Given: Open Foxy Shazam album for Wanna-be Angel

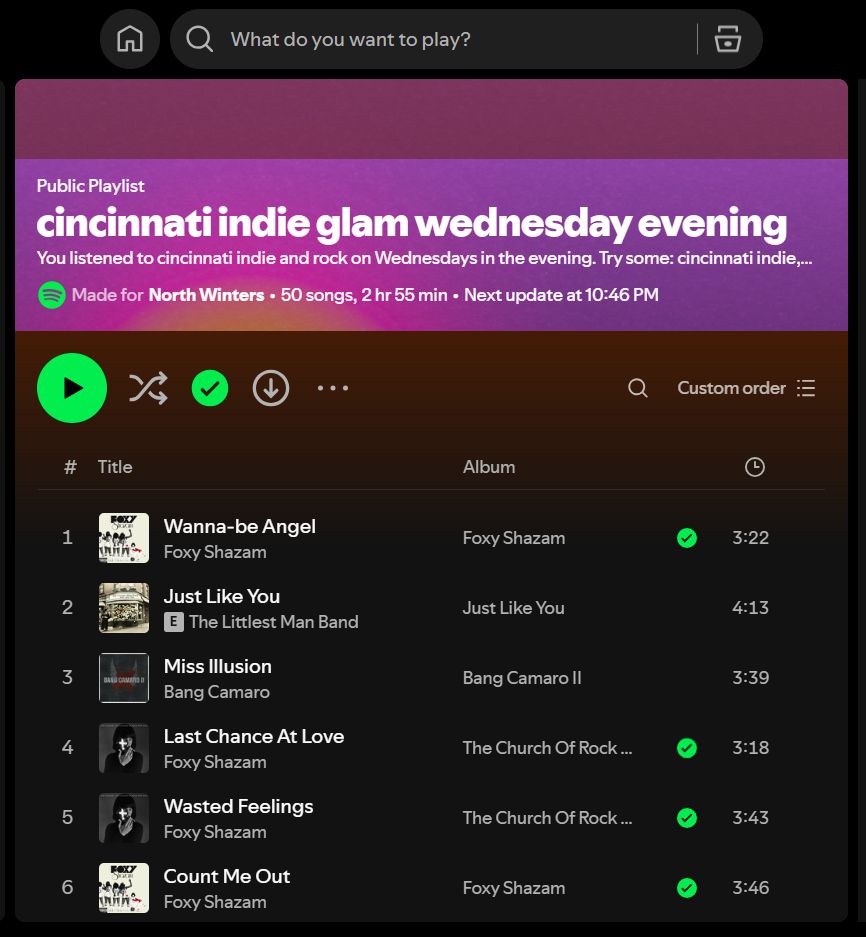Looking at the screenshot, I should tap(514, 538).
